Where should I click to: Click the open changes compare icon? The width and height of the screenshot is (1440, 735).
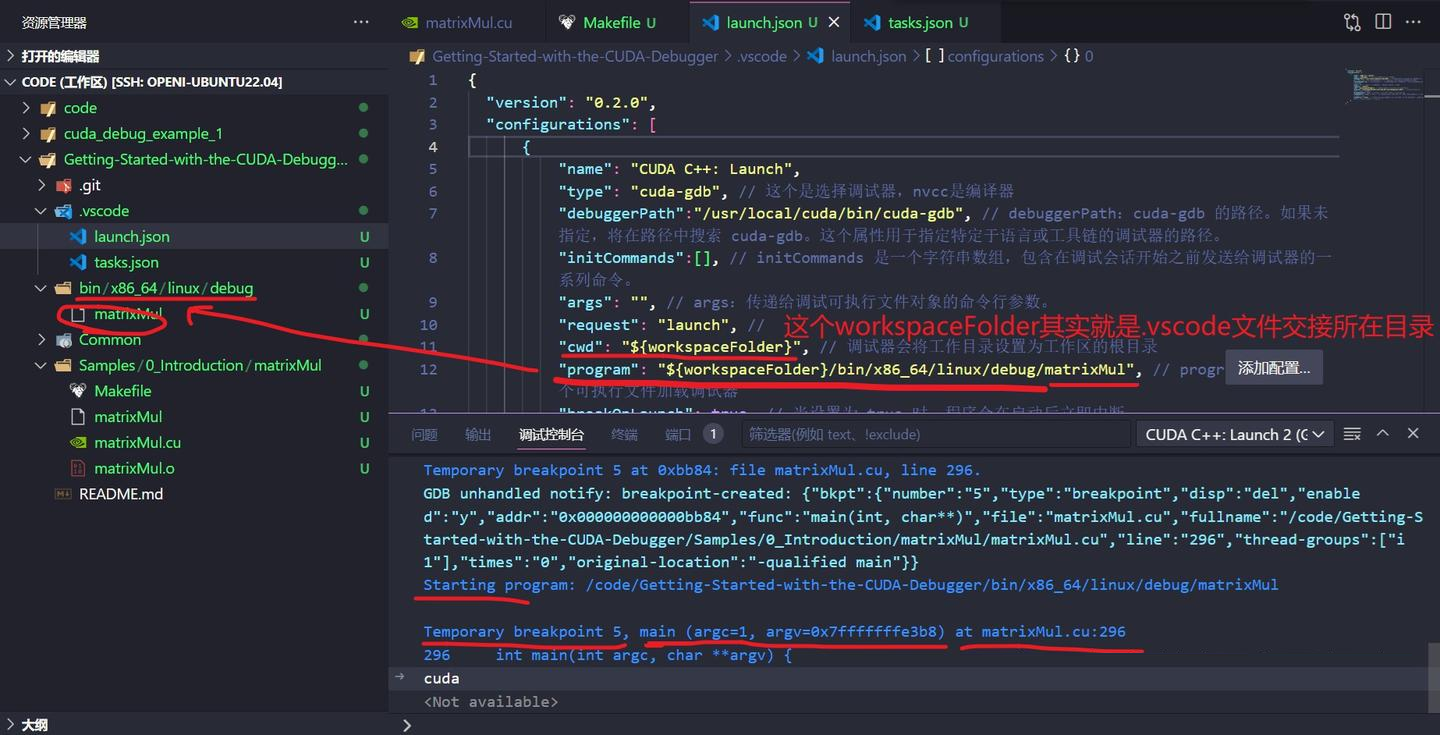[x=1352, y=22]
